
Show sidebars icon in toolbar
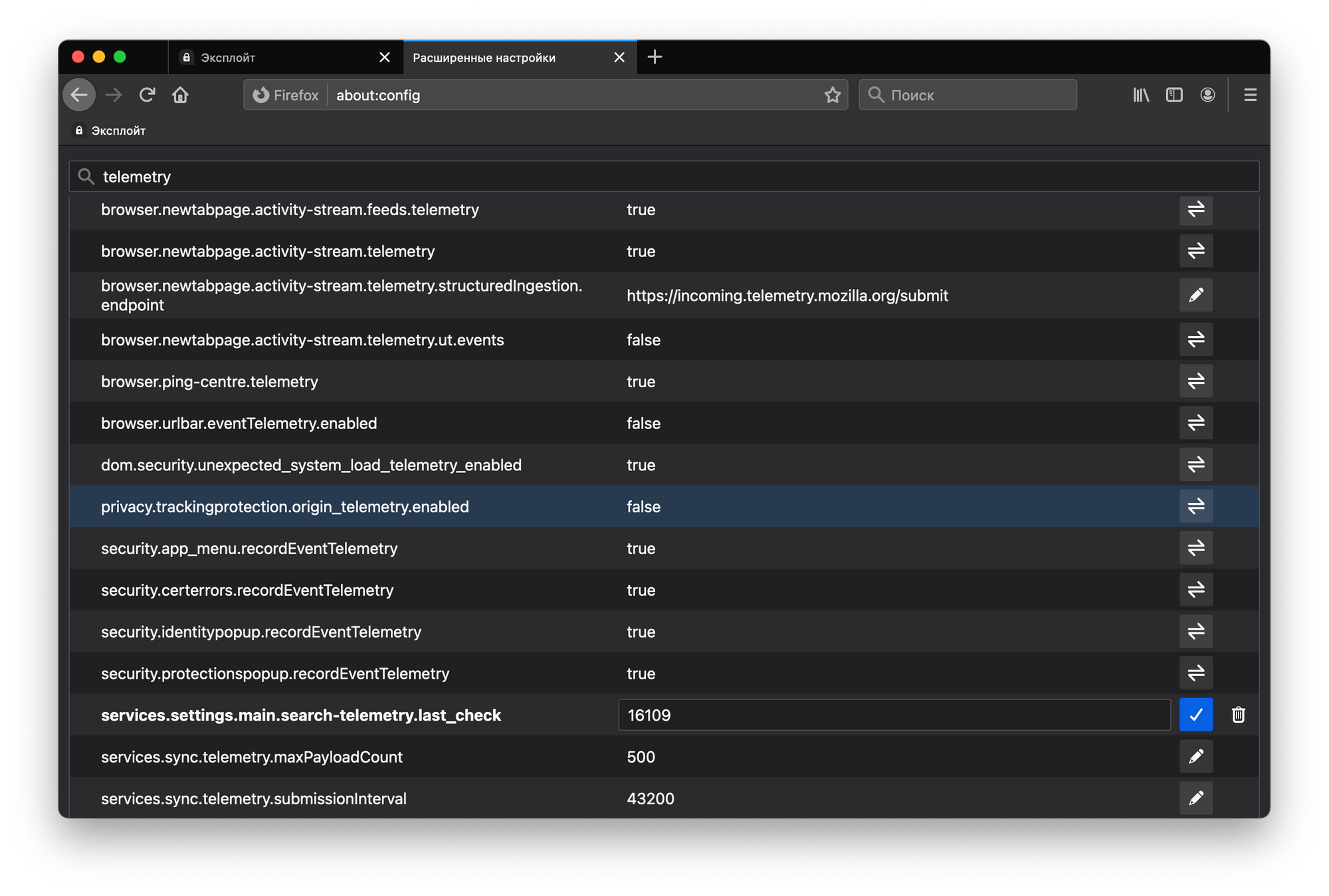pos(1174,95)
